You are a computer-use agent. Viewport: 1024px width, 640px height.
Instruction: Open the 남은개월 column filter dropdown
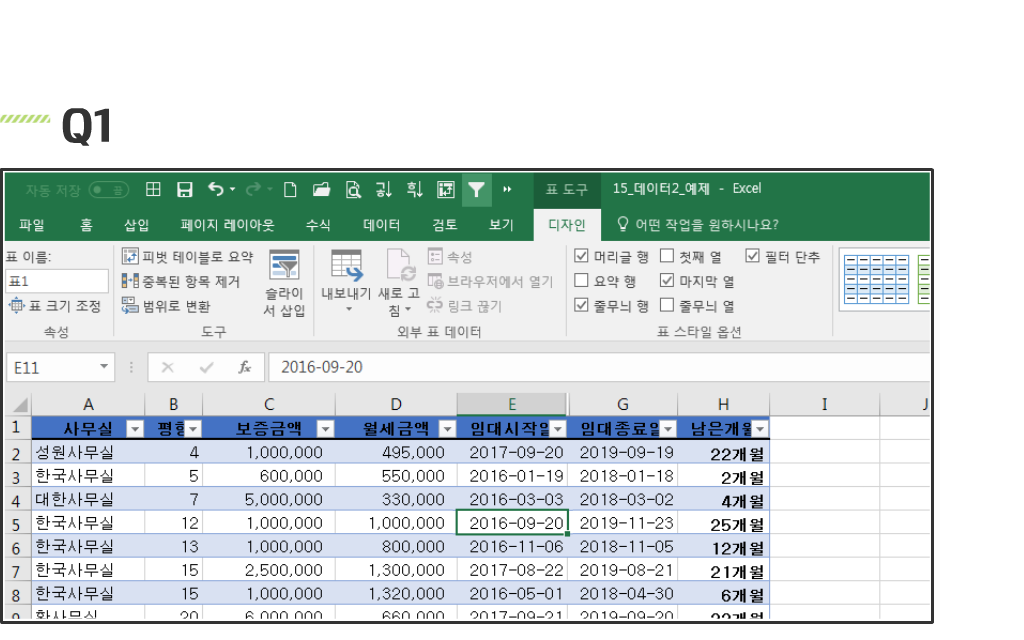pos(760,429)
